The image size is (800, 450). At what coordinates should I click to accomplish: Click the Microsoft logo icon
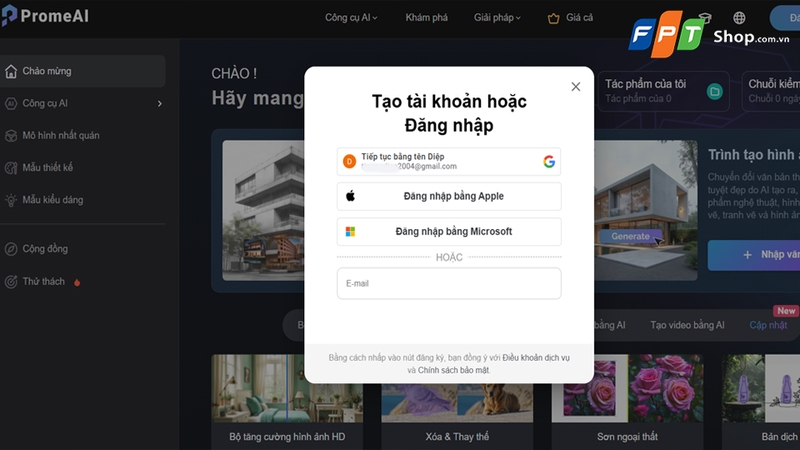click(x=351, y=232)
